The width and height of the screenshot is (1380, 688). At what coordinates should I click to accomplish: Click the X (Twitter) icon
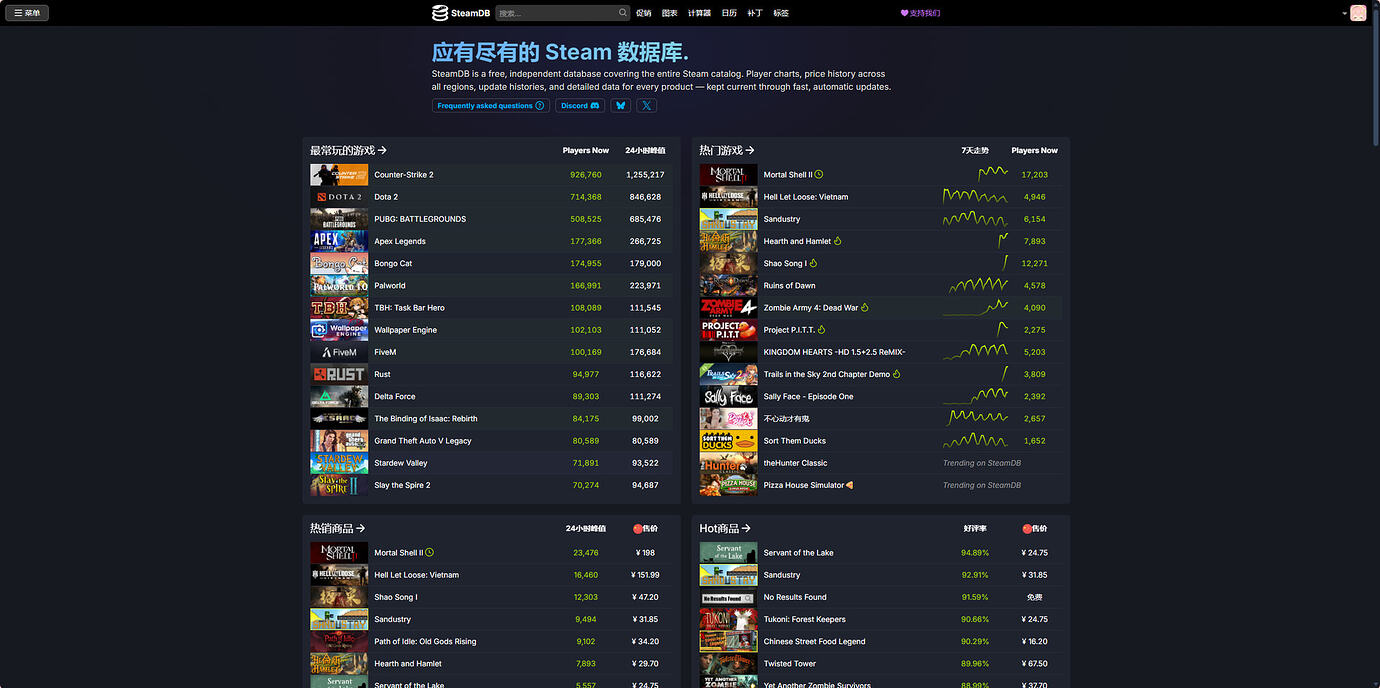coord(647,105)
